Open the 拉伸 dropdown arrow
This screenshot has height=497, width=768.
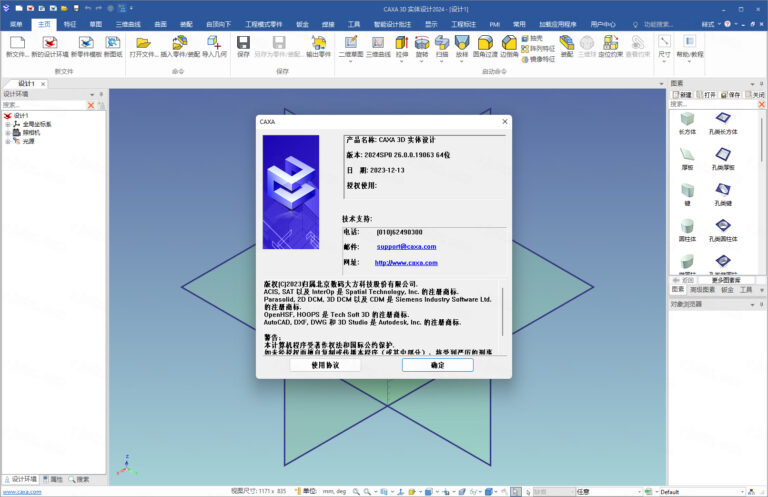coord(402,62)
